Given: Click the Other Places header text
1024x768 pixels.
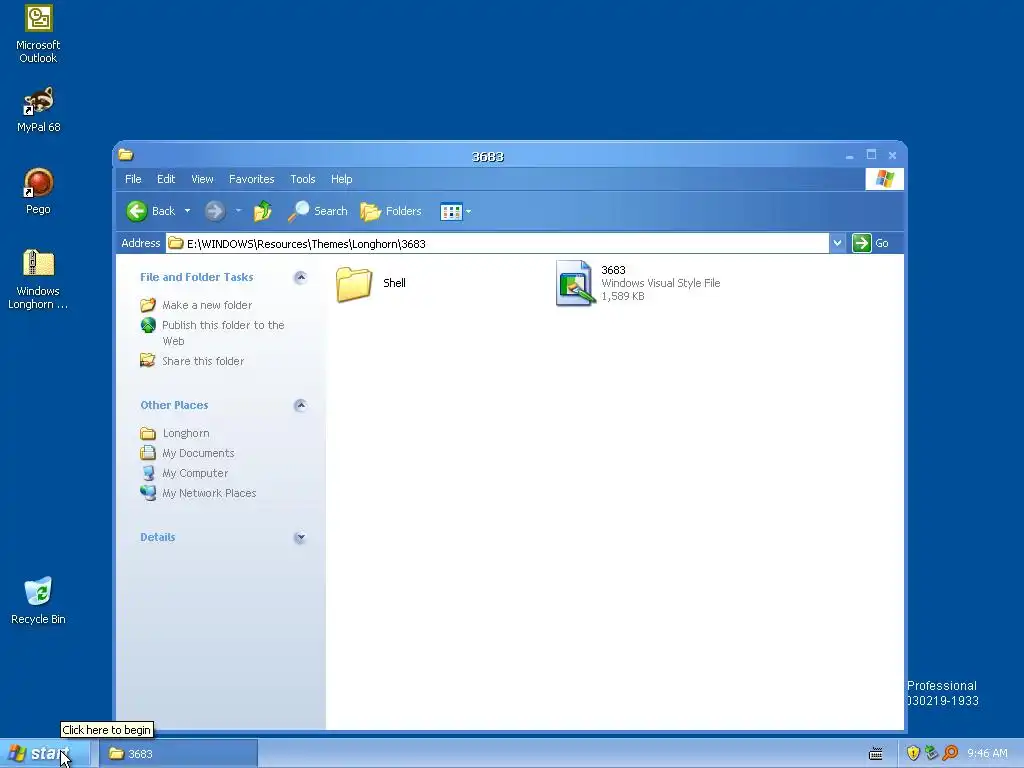Looking at the screenshot, I should [174, 406].
